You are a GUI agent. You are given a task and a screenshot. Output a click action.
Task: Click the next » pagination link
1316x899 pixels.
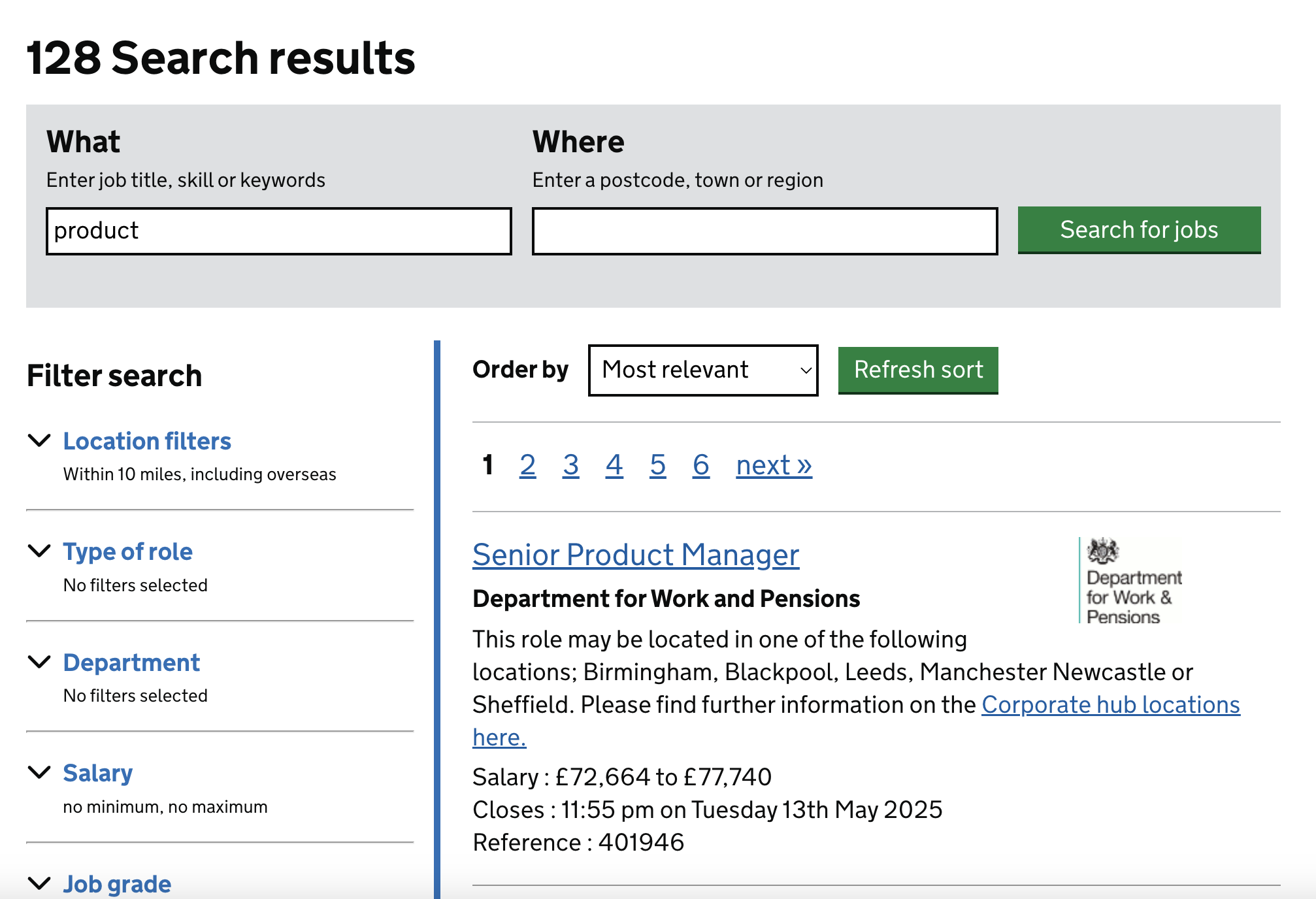774,465
